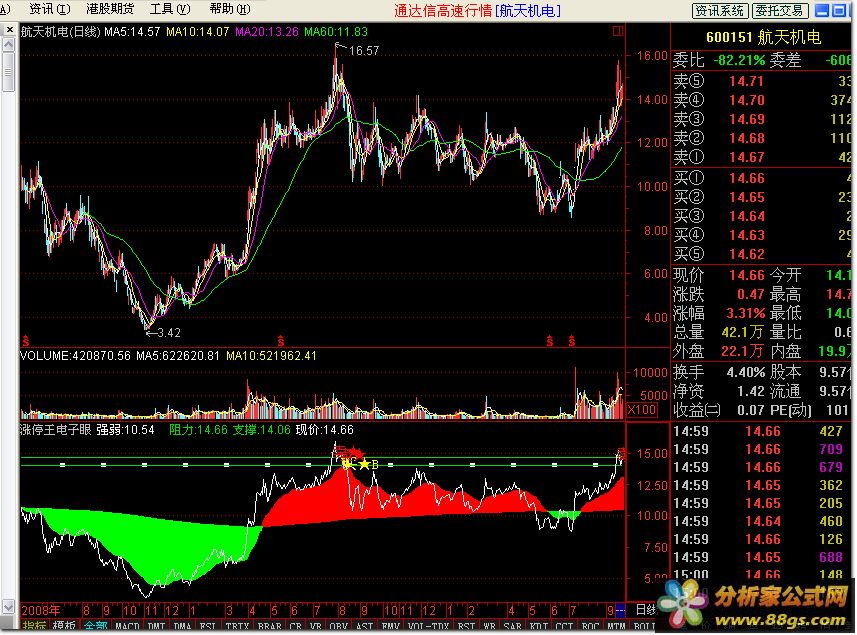Select the KDJ indicator tab
Viewport: 857px width, 635px height.
[x=539, y=626]
